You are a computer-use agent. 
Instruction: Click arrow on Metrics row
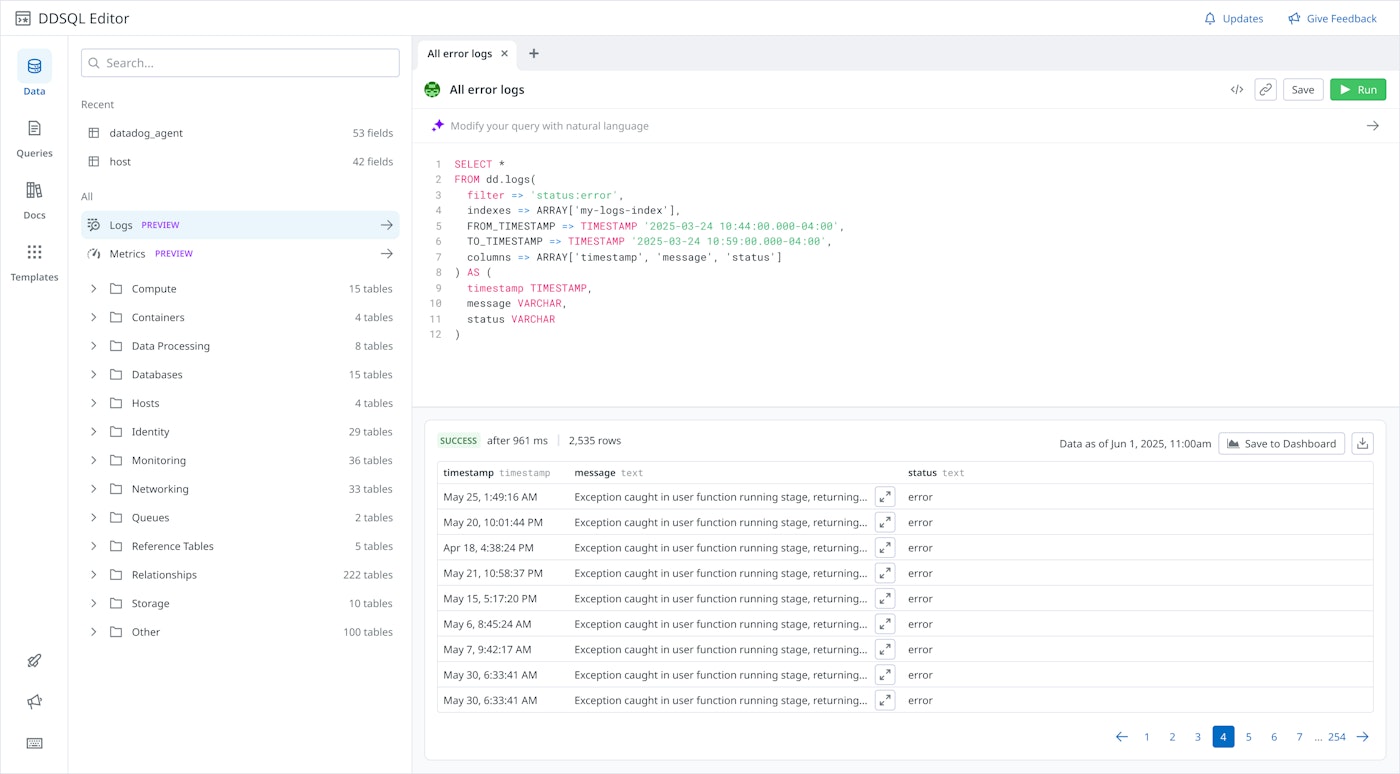(387, 254)
